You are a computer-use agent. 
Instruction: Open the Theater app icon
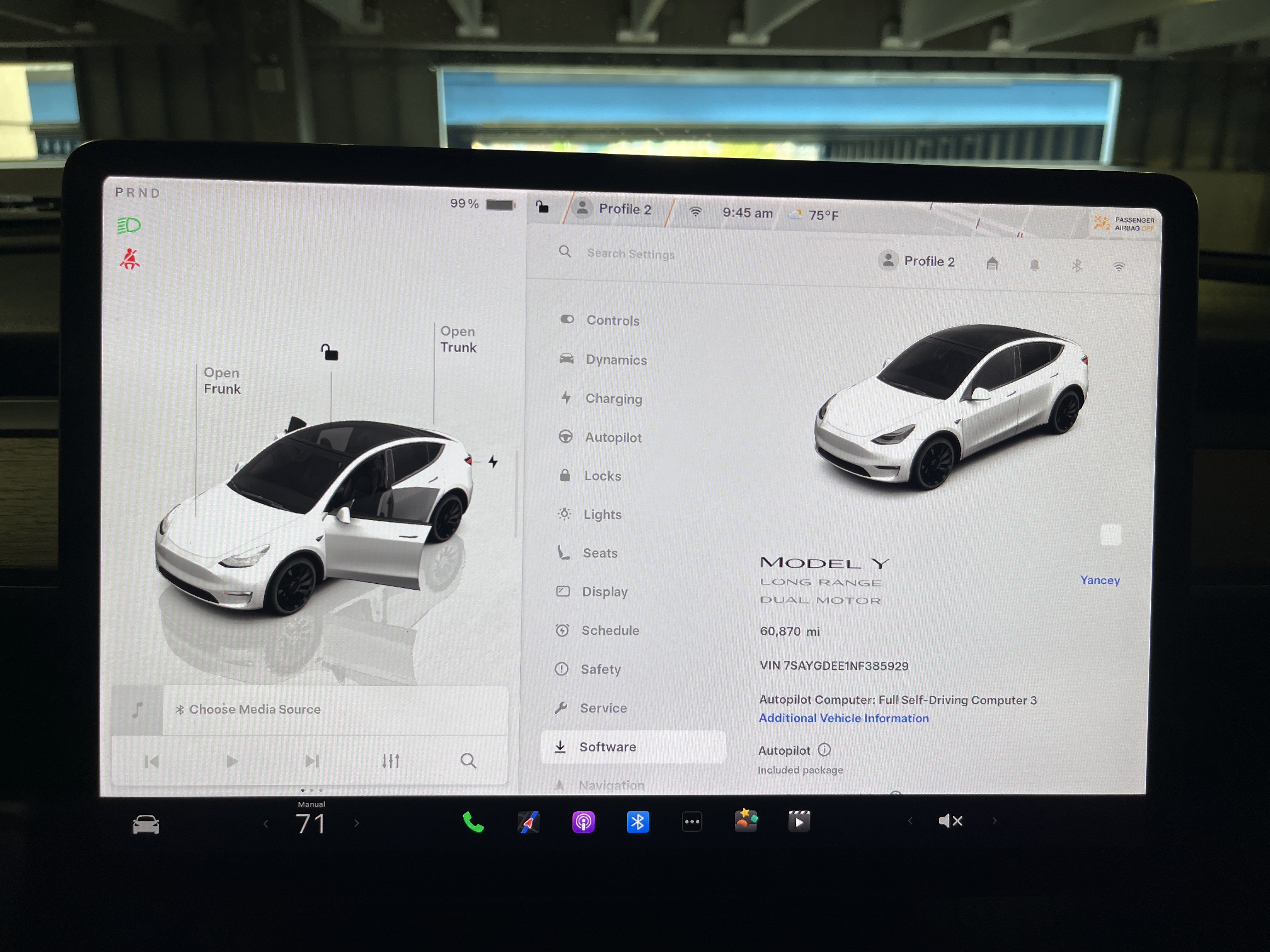(798, 821)
